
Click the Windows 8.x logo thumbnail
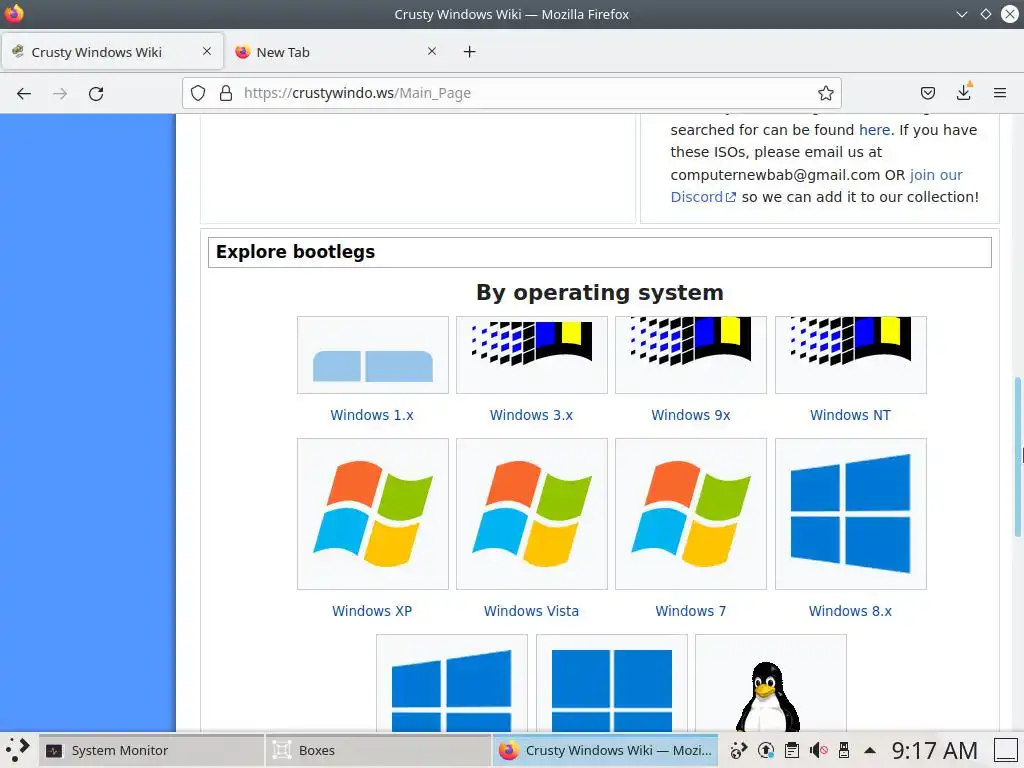pyautogui.click(x=851, y=514)
